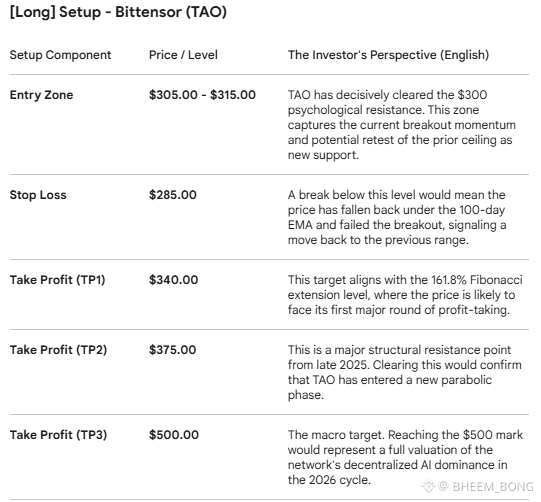
Task: Click the $285.00 stop loss value
Action: point(173,195)
